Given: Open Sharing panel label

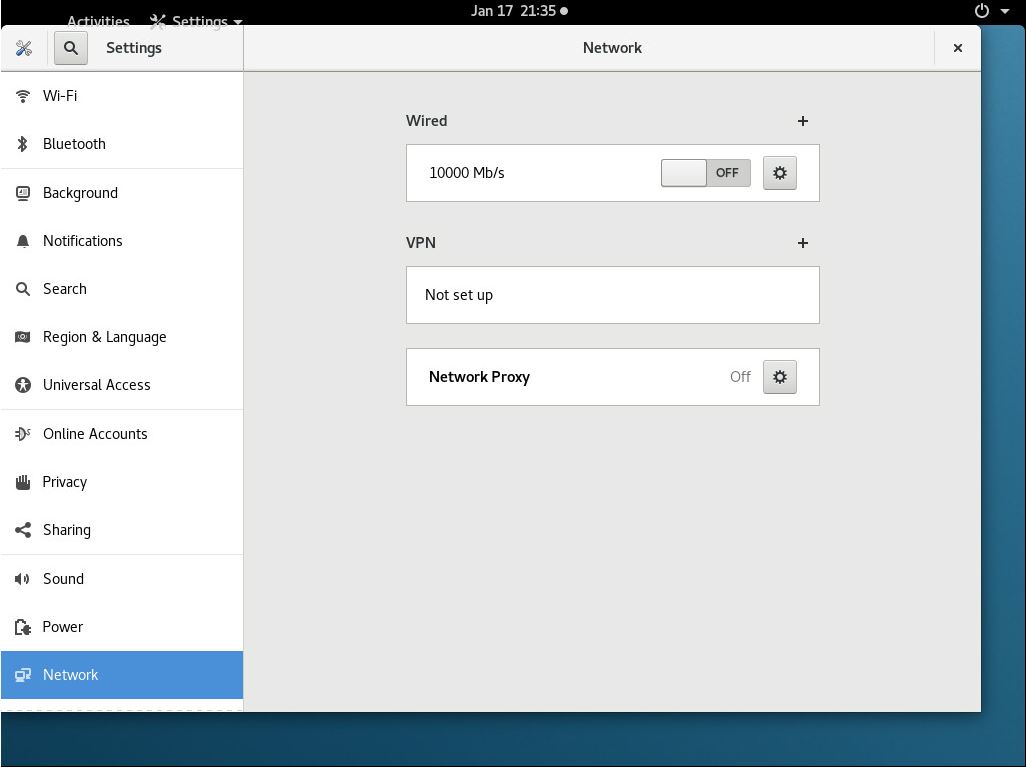Looking at the screenshot, I should coord(67,530).
